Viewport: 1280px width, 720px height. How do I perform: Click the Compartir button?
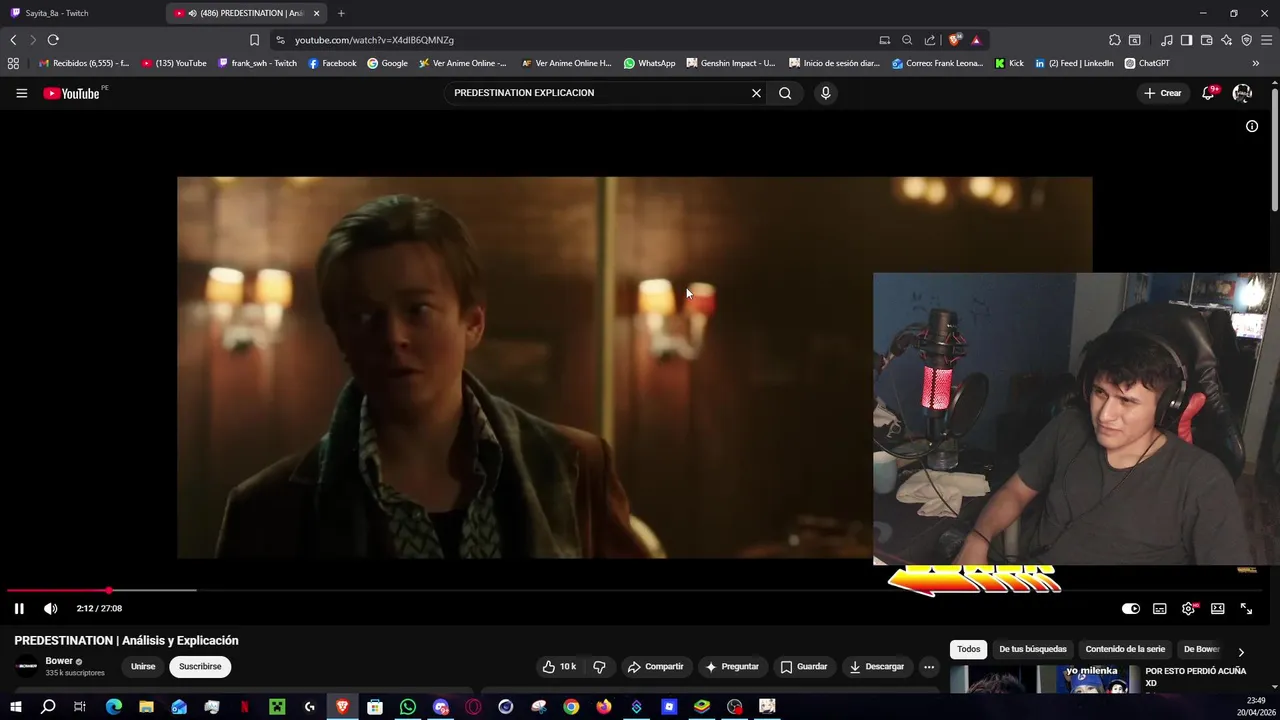point(655,666)
